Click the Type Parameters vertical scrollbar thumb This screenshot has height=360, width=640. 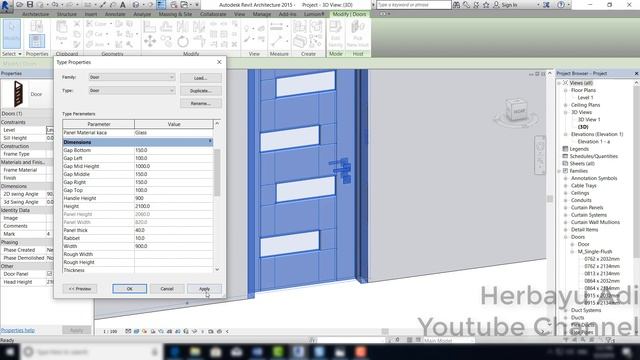[x=217, y=172]
